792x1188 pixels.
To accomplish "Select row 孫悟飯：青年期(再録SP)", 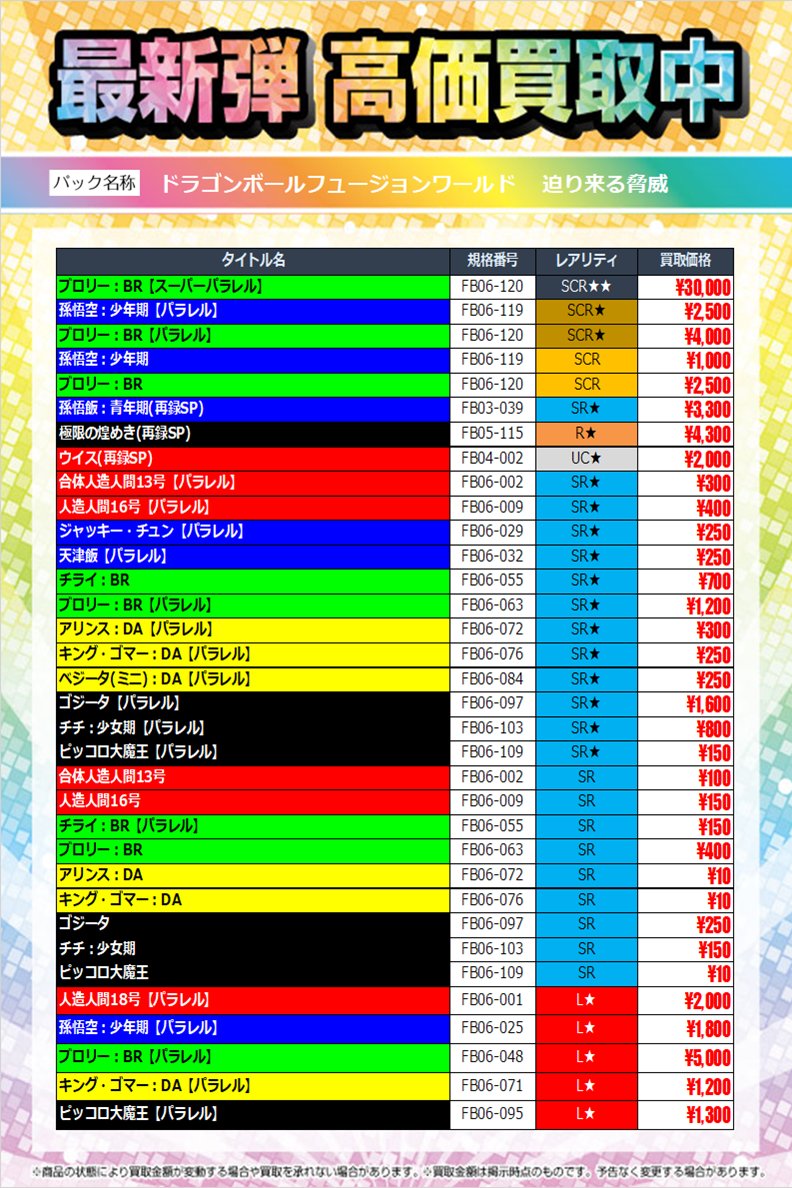I will click(x=395, y=409).
